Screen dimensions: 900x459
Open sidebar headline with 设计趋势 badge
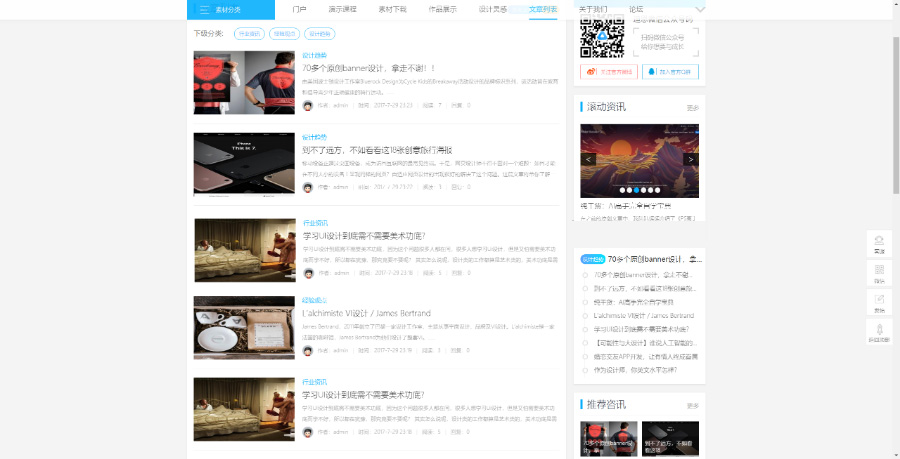(x=654, y=259)
